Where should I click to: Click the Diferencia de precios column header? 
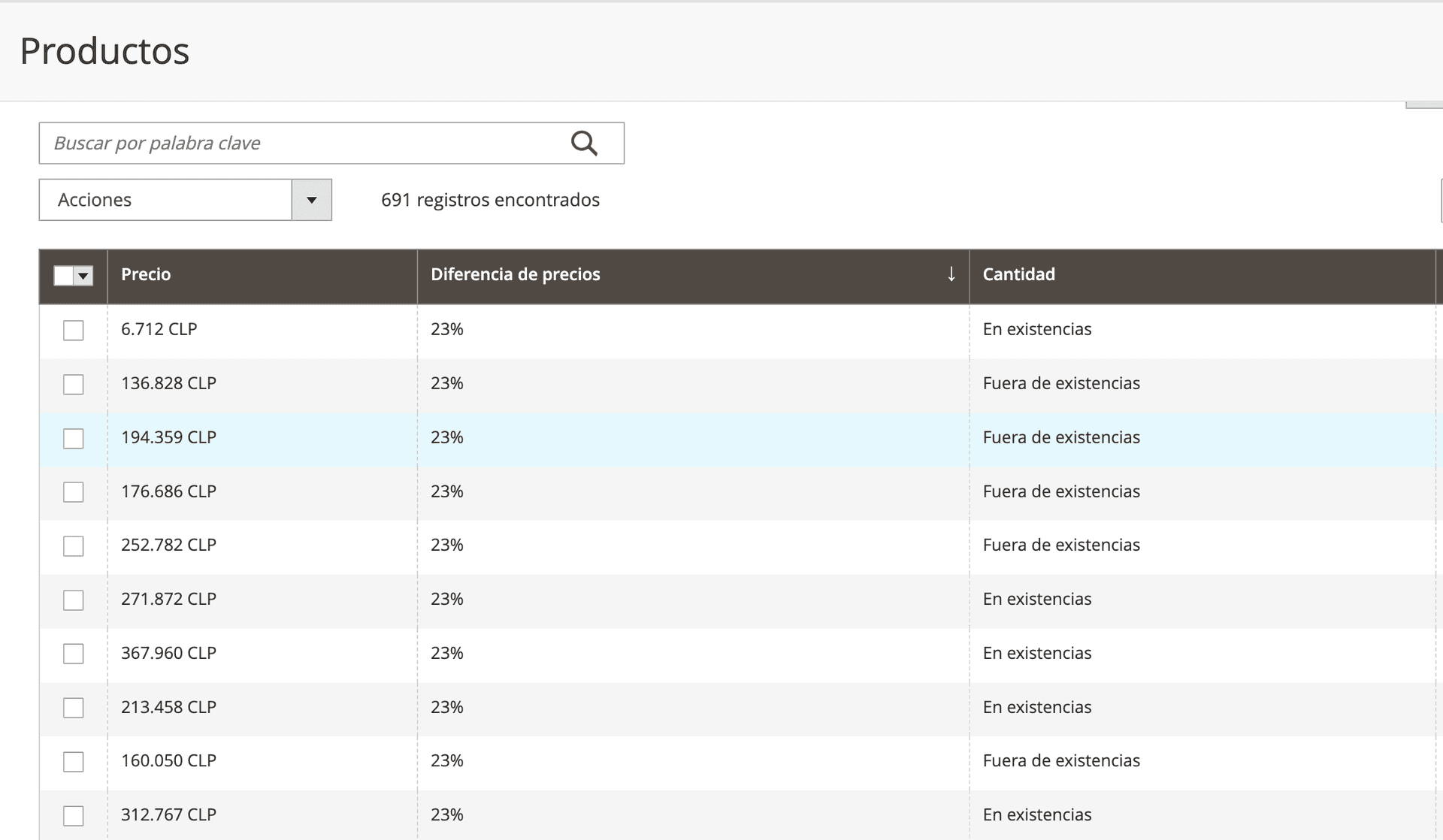pyautogui.click(x=515, y=275)
